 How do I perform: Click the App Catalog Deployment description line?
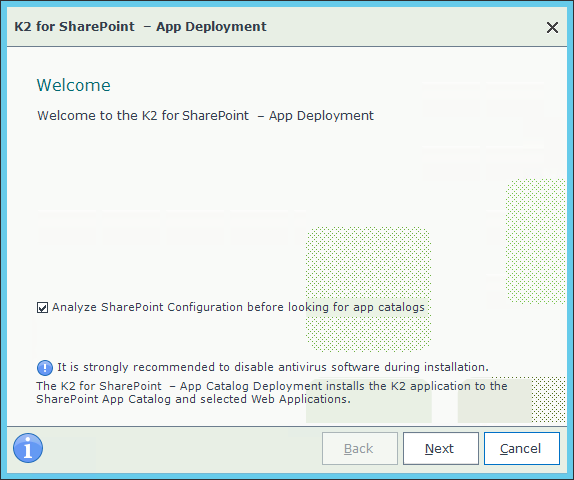pyautogui.click(x=272, y=386)
